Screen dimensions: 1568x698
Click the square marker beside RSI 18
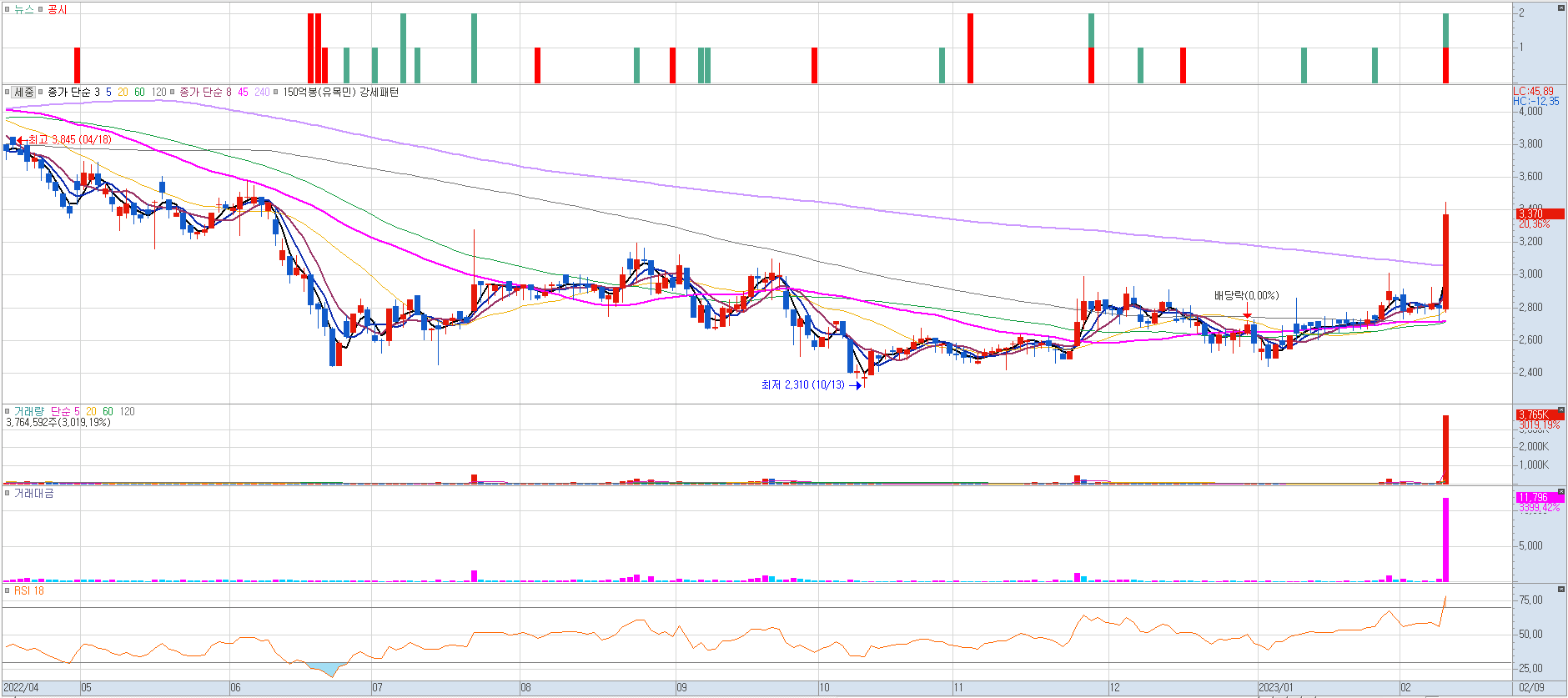click(x=7, y=590)
